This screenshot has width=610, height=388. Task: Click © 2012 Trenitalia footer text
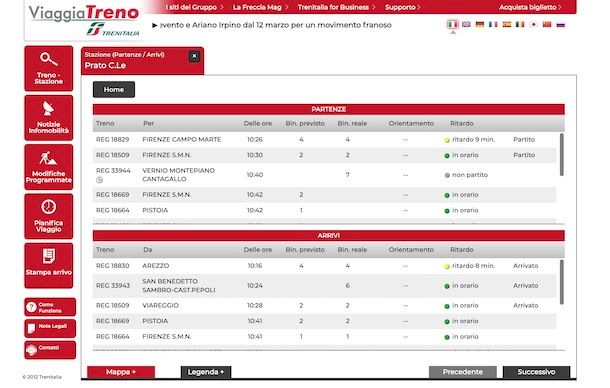point(42,377)
